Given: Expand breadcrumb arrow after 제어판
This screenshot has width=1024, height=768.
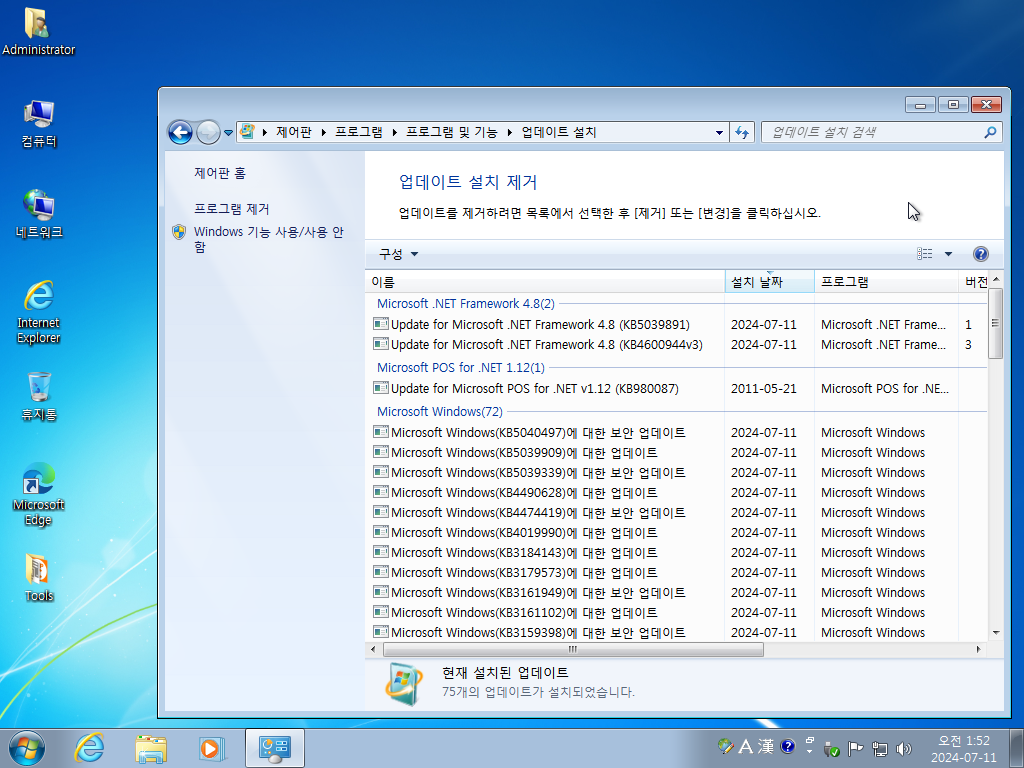Looking at the screenshot, I should [323, 133].
